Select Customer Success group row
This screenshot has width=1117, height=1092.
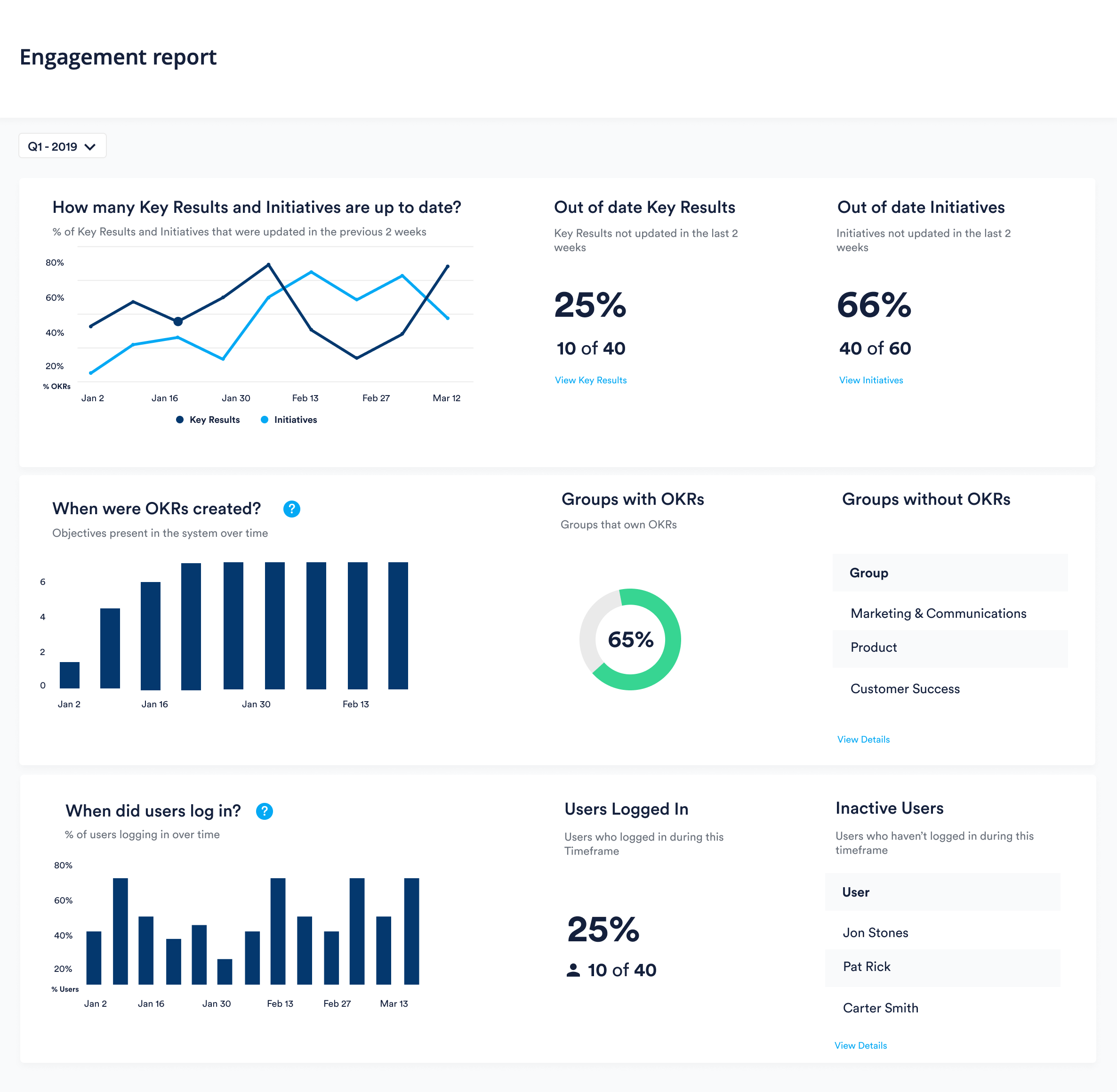[905, 689]
